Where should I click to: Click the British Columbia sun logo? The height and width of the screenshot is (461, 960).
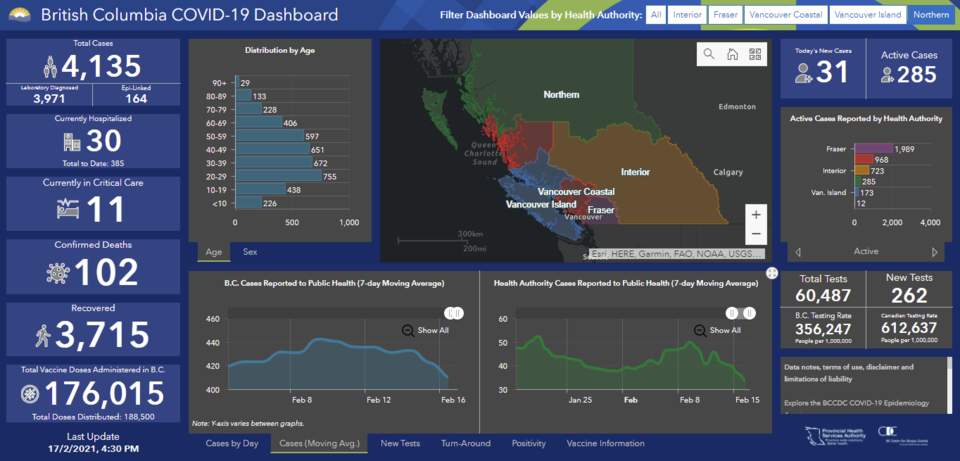click(x=20, y=13)
